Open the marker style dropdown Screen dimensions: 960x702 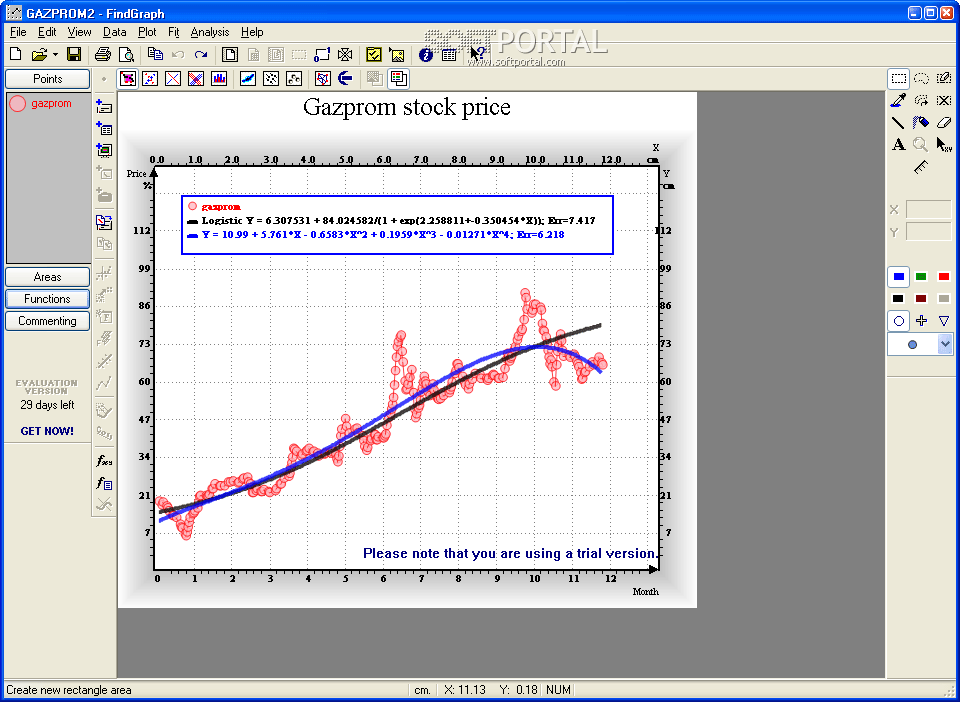tap(945, 344)
